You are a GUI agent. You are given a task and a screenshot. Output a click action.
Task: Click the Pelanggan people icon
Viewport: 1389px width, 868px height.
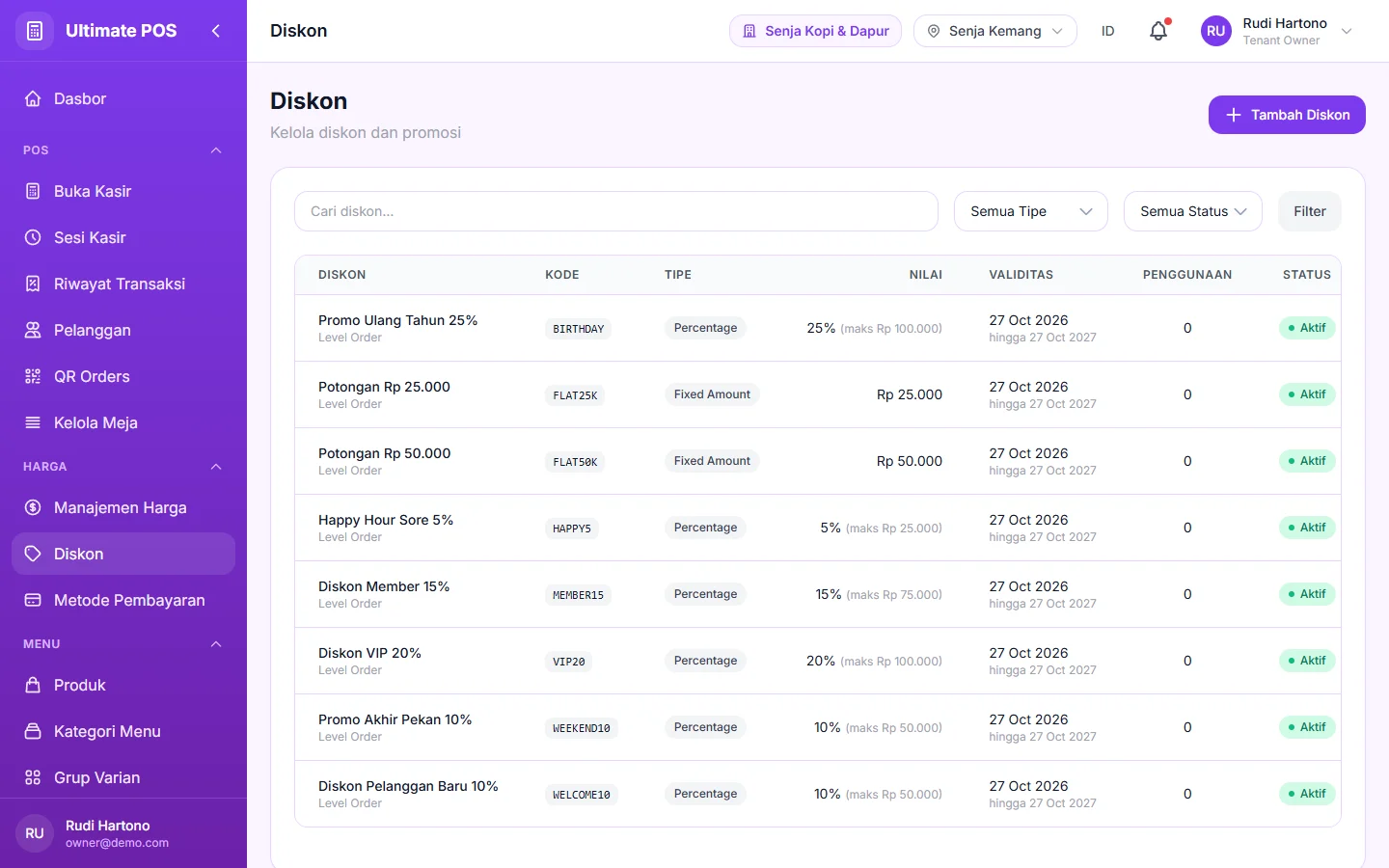[33, 330]
